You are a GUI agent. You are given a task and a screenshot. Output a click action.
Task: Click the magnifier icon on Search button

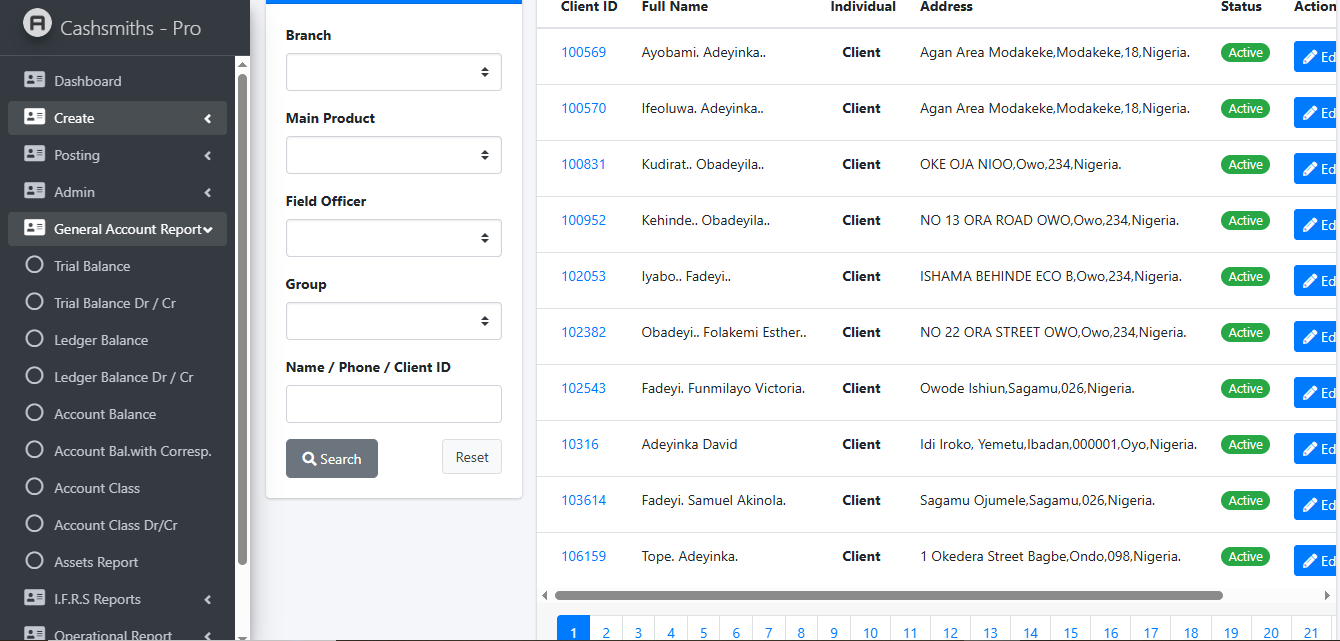pos(310,459)
